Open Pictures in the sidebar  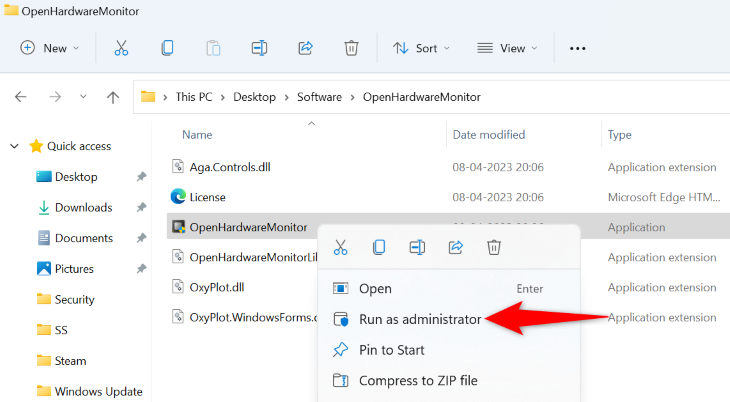[x=74, y=269]
